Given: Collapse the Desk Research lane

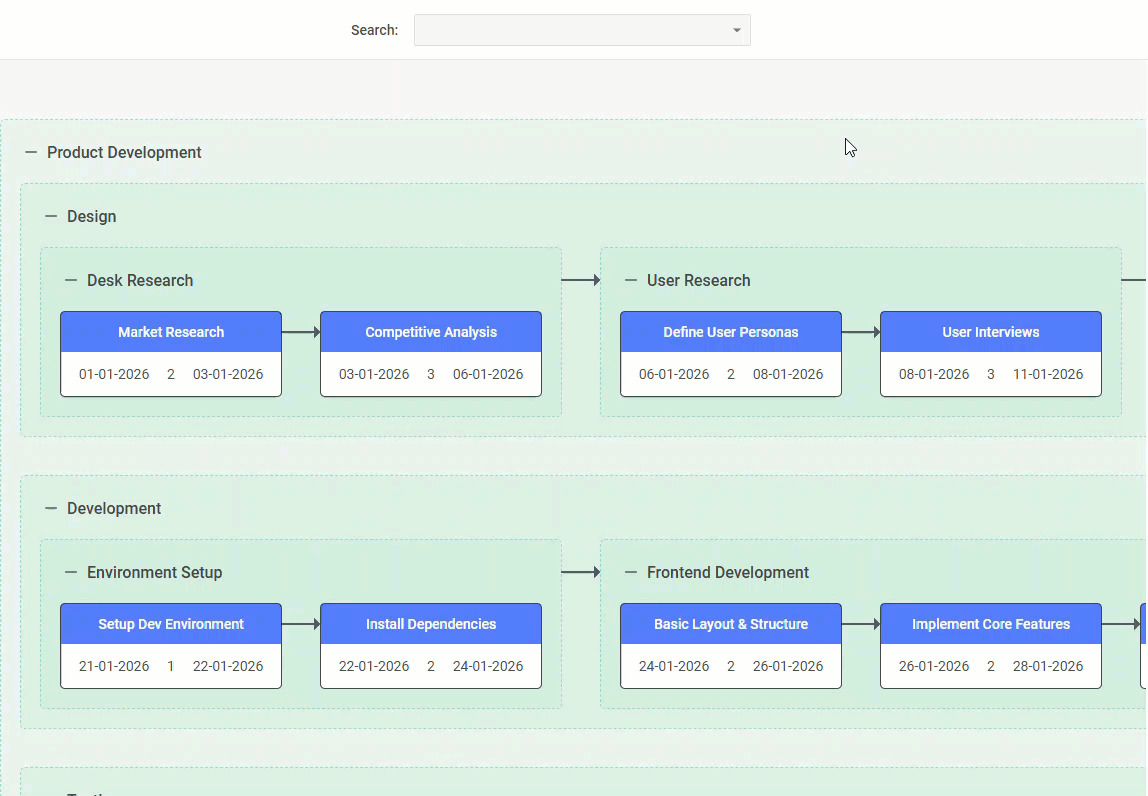Looking at the screenshot, I should pos(68,280).
